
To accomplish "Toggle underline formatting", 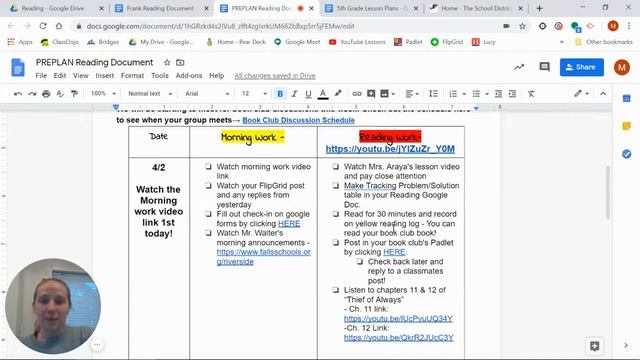I will point(308,94).
